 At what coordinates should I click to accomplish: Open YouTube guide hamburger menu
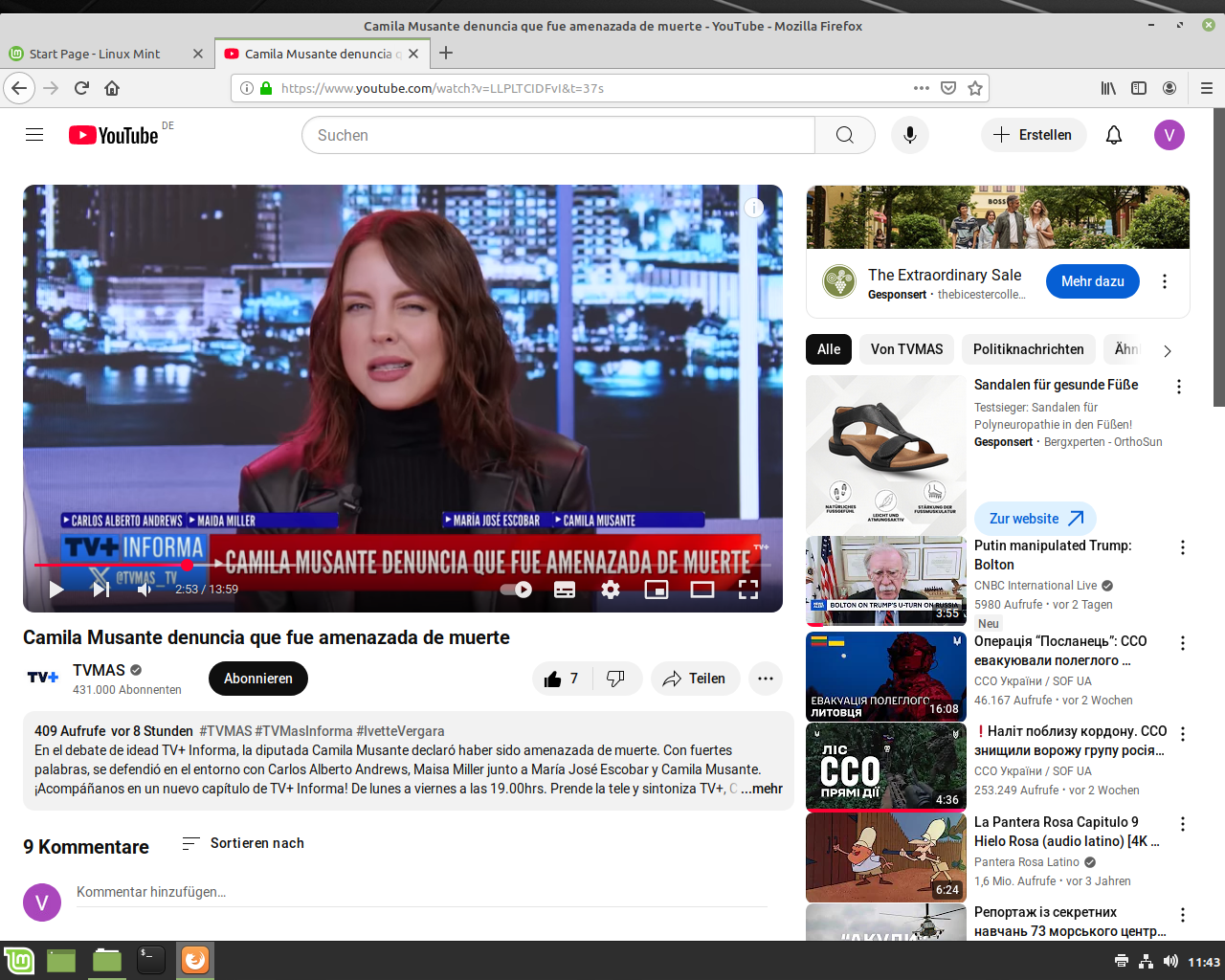(x=34, y=135)
